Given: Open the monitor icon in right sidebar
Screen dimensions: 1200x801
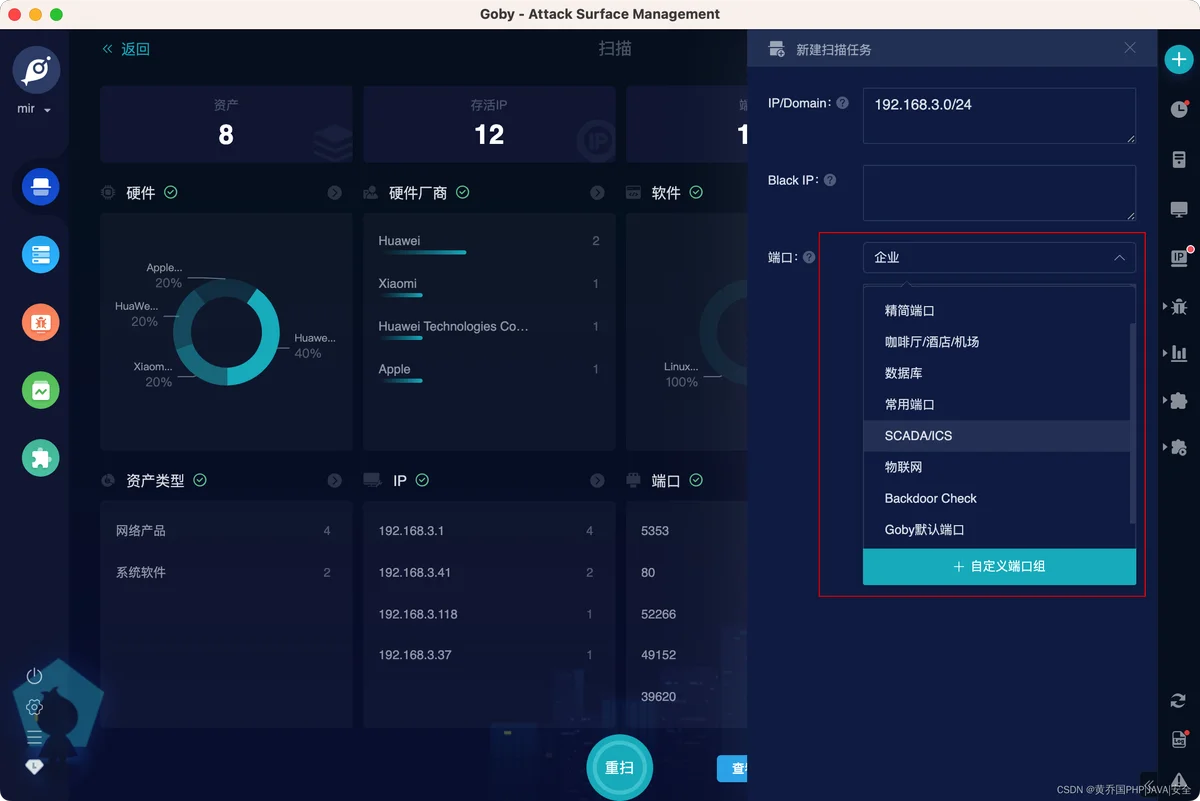Looking at the screenshot, I should click(x=1179, y=210).
